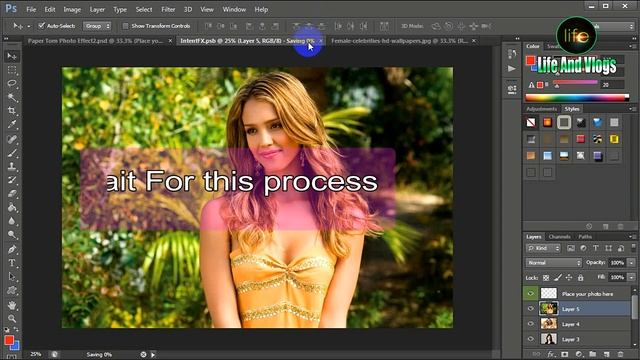Select the Horizontal Type tool
The height and width of the screenshot is (360, 640).
pos(12,263)
